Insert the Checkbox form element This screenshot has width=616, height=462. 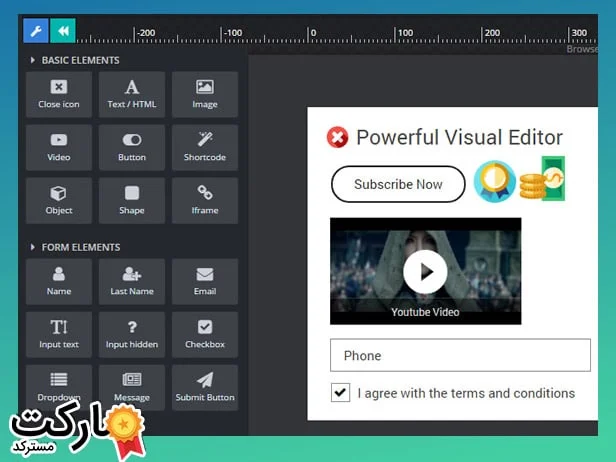coord(205,334)
